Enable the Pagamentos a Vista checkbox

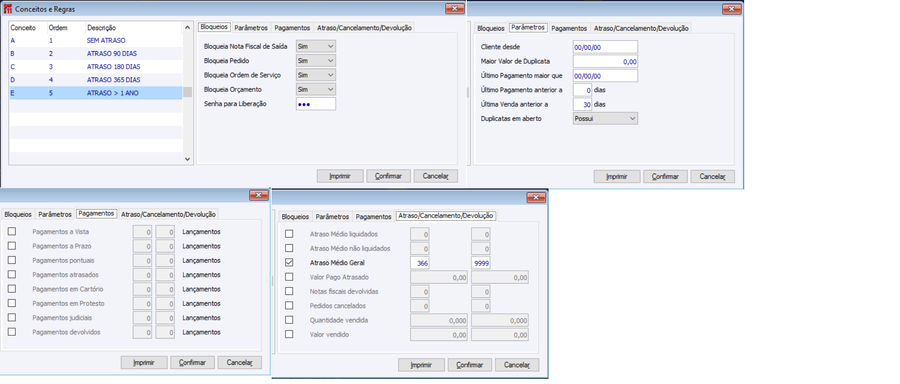click(12, 231)
